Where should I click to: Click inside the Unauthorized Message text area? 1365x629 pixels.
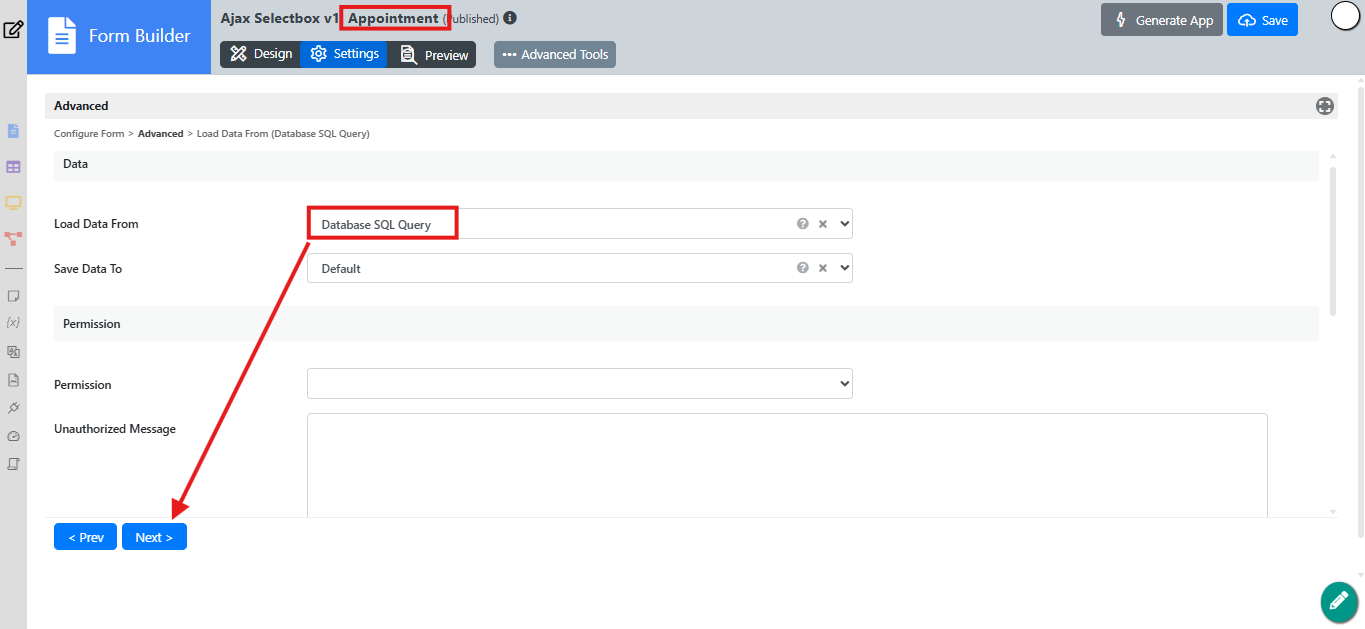click(787, 465)
